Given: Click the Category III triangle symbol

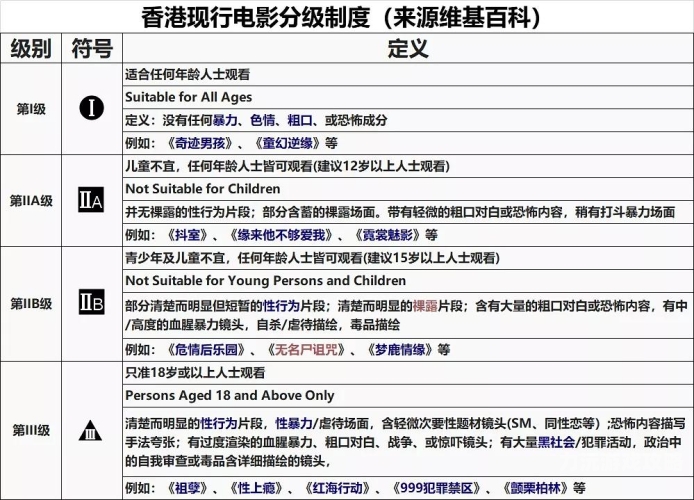Looking at the screenshot, I should pyautogui.click(x=90, y=431).
